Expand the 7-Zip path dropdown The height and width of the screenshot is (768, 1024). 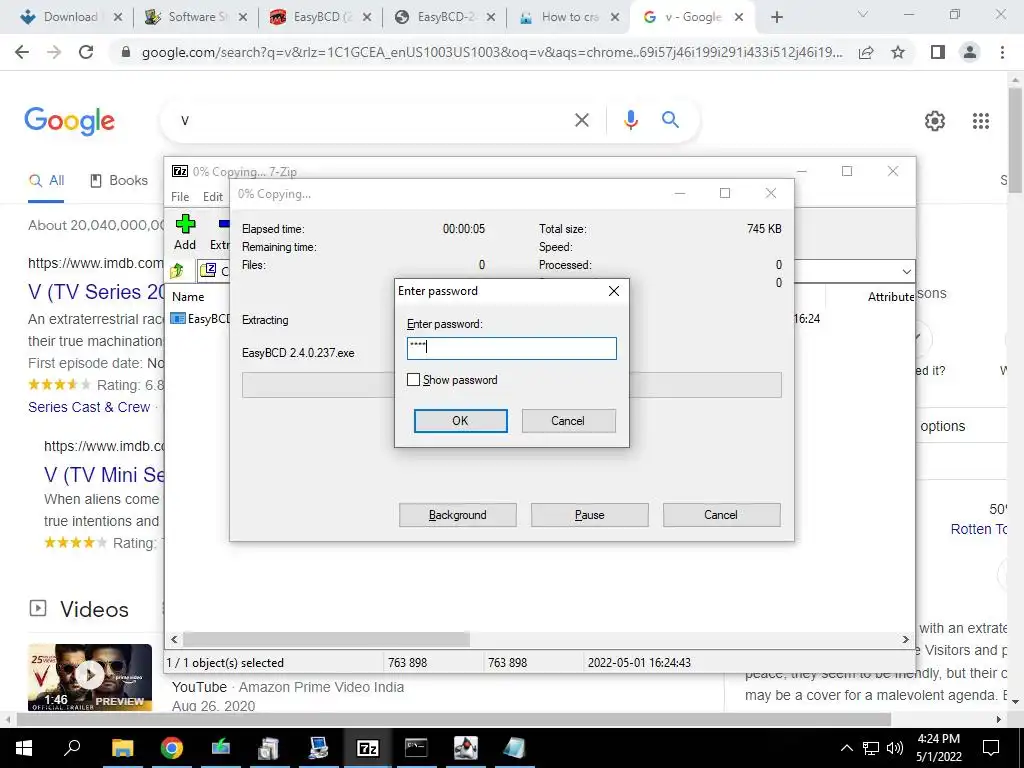pos(906,271)
